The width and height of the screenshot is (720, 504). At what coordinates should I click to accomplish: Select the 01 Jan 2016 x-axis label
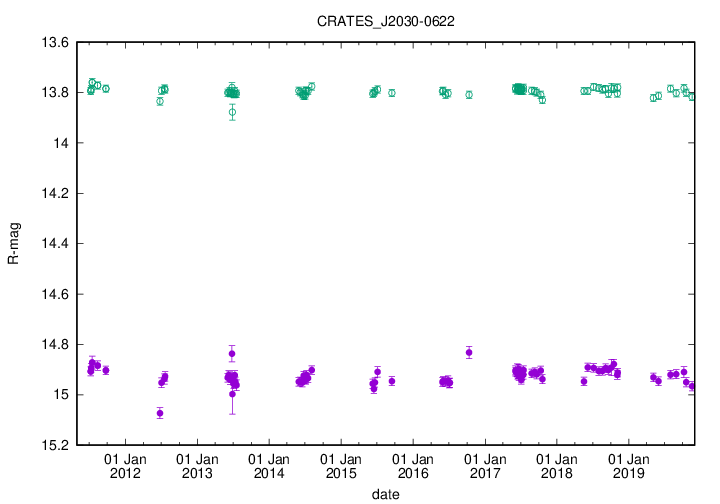[x=413, y=466]
